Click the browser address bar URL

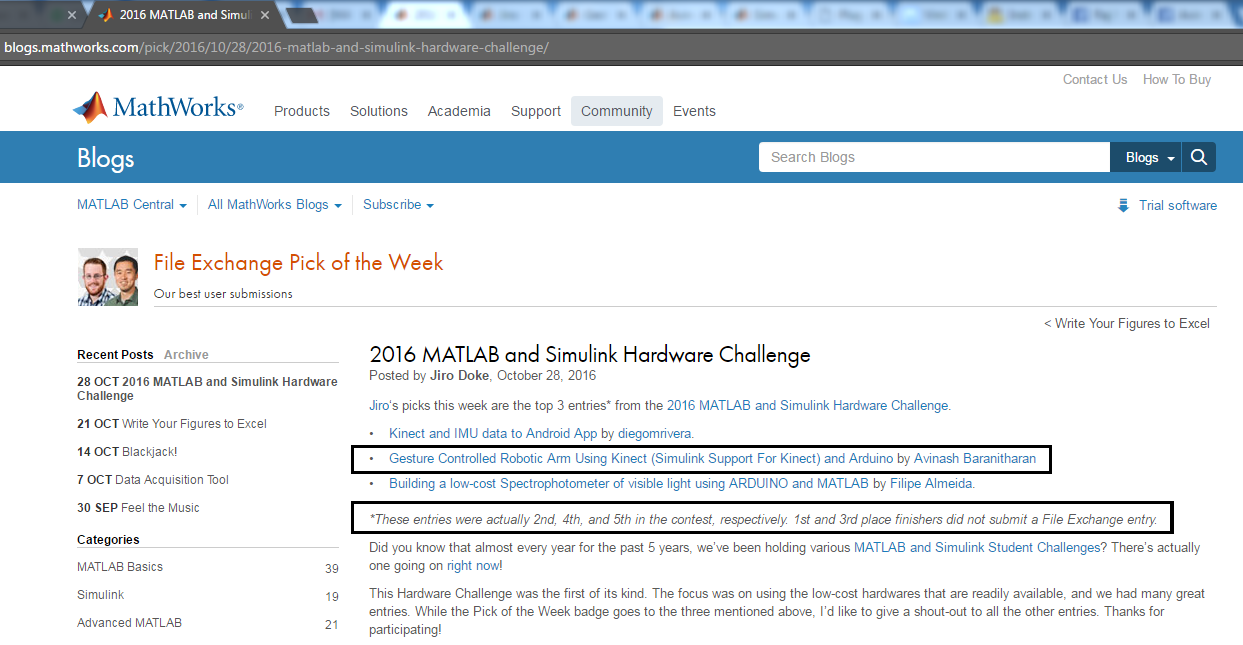pos(276,48)
